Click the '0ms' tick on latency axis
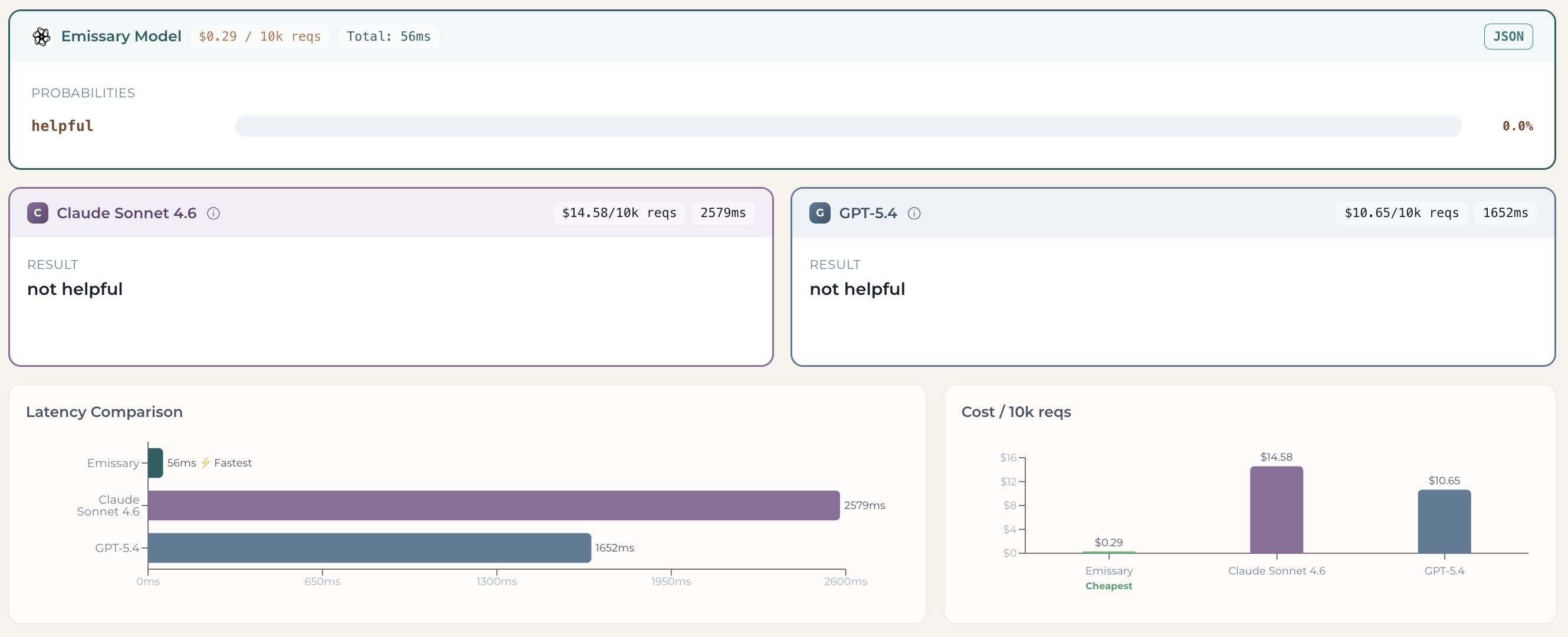The width and height of the screenshot is (1568, 637). 148,582
